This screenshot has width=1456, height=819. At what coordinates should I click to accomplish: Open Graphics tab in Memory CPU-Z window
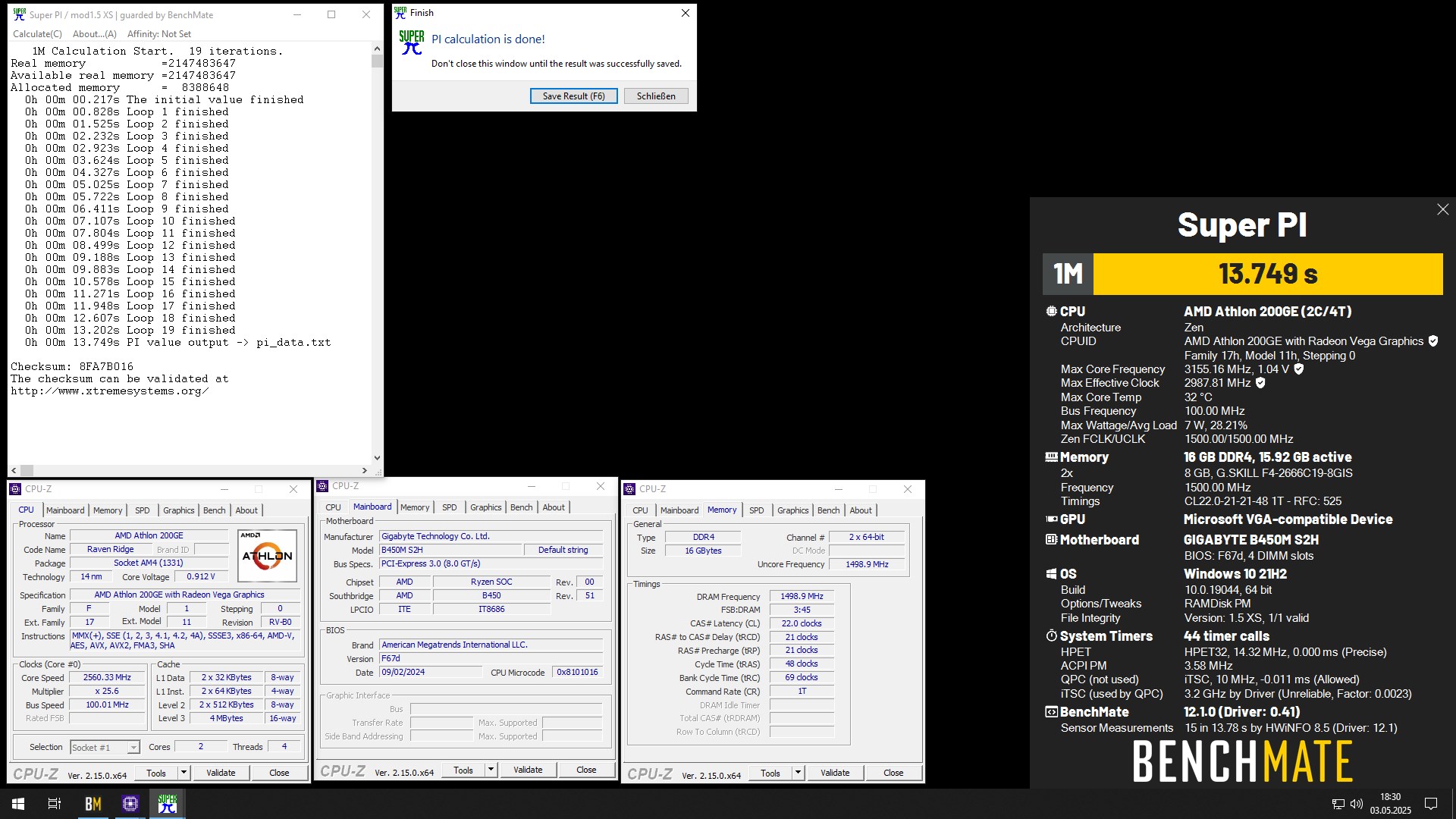pos(792,510)
